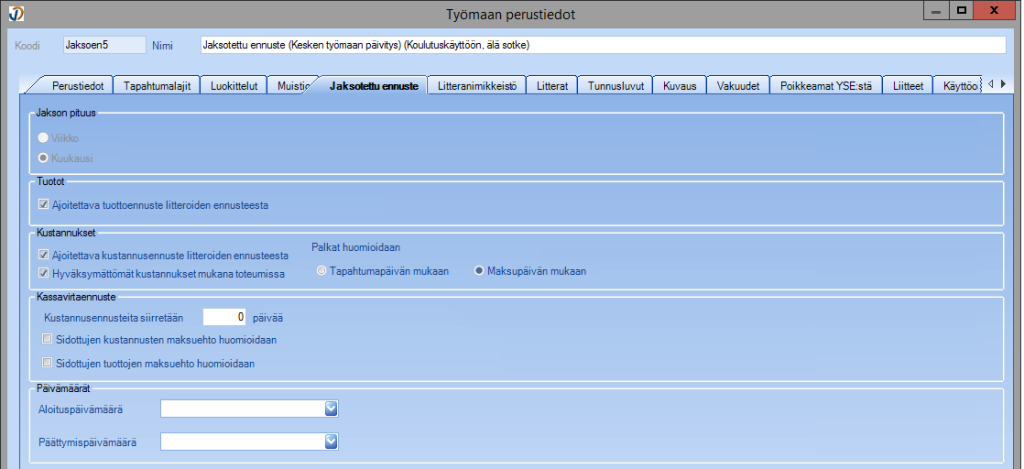
Task: Click the Koodi field containing Jaksoen5
Action: (104, 45)
